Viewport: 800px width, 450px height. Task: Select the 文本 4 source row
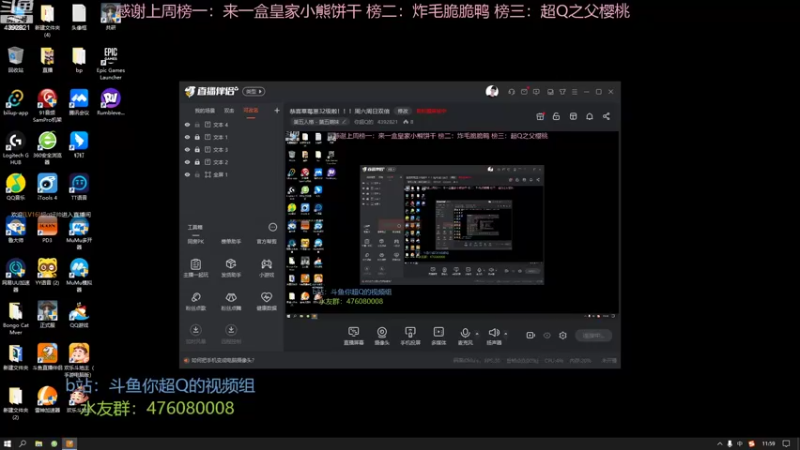pyautogui.click(x=231, y=124)
